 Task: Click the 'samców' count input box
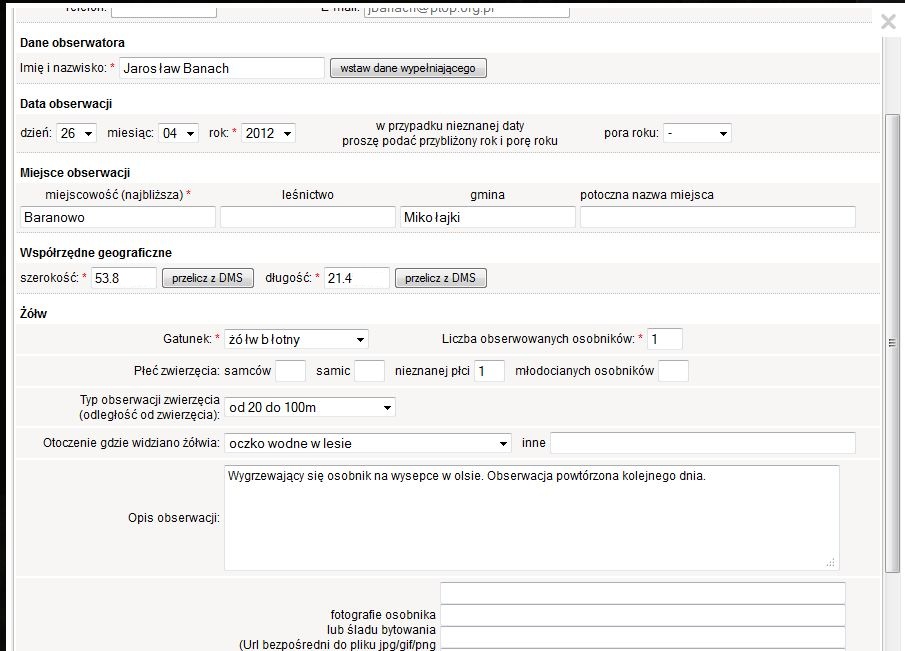point(290,371)
